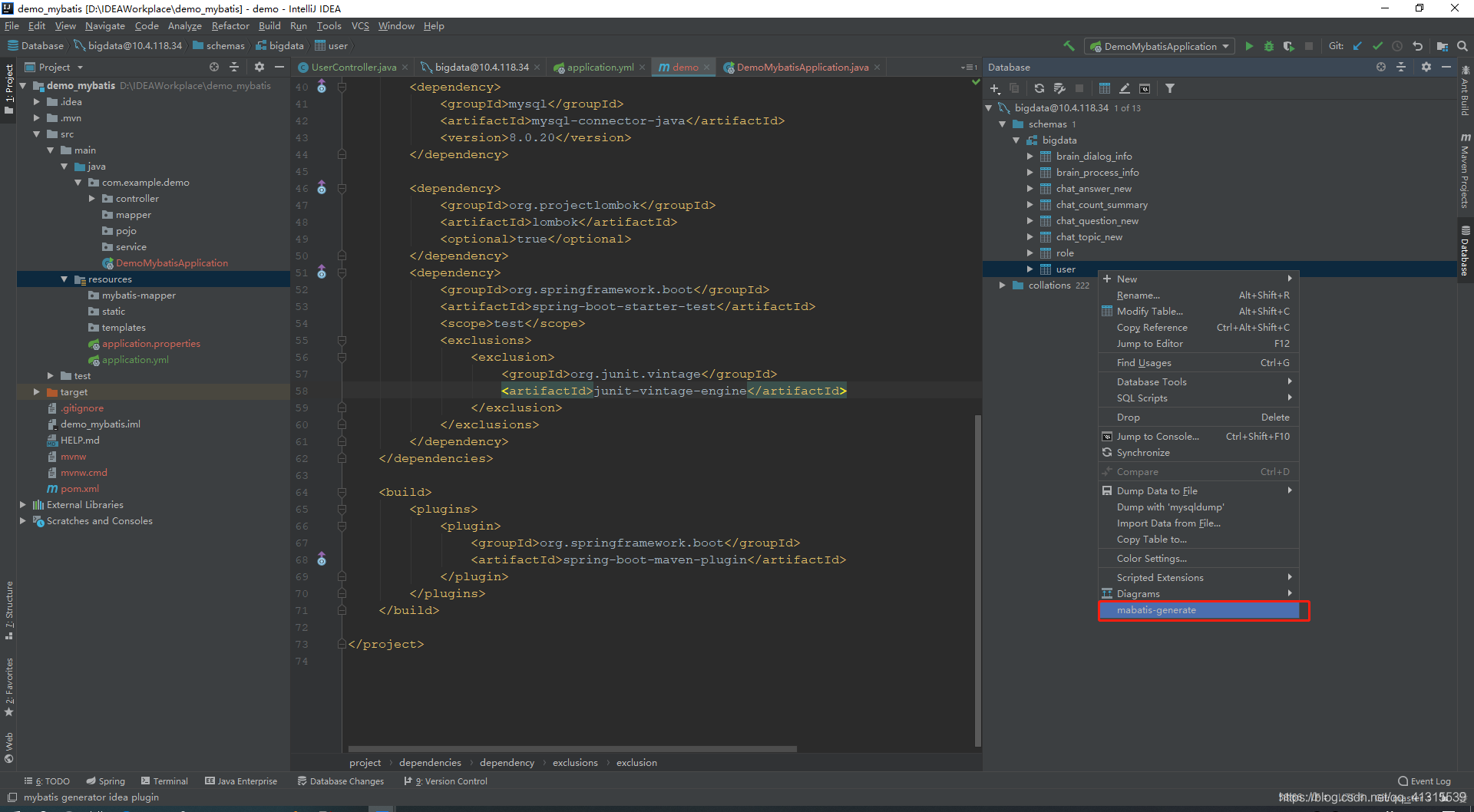Toggle the Favorites tool window side tab
Screen dimensions: 1474x812
[8, 687]
